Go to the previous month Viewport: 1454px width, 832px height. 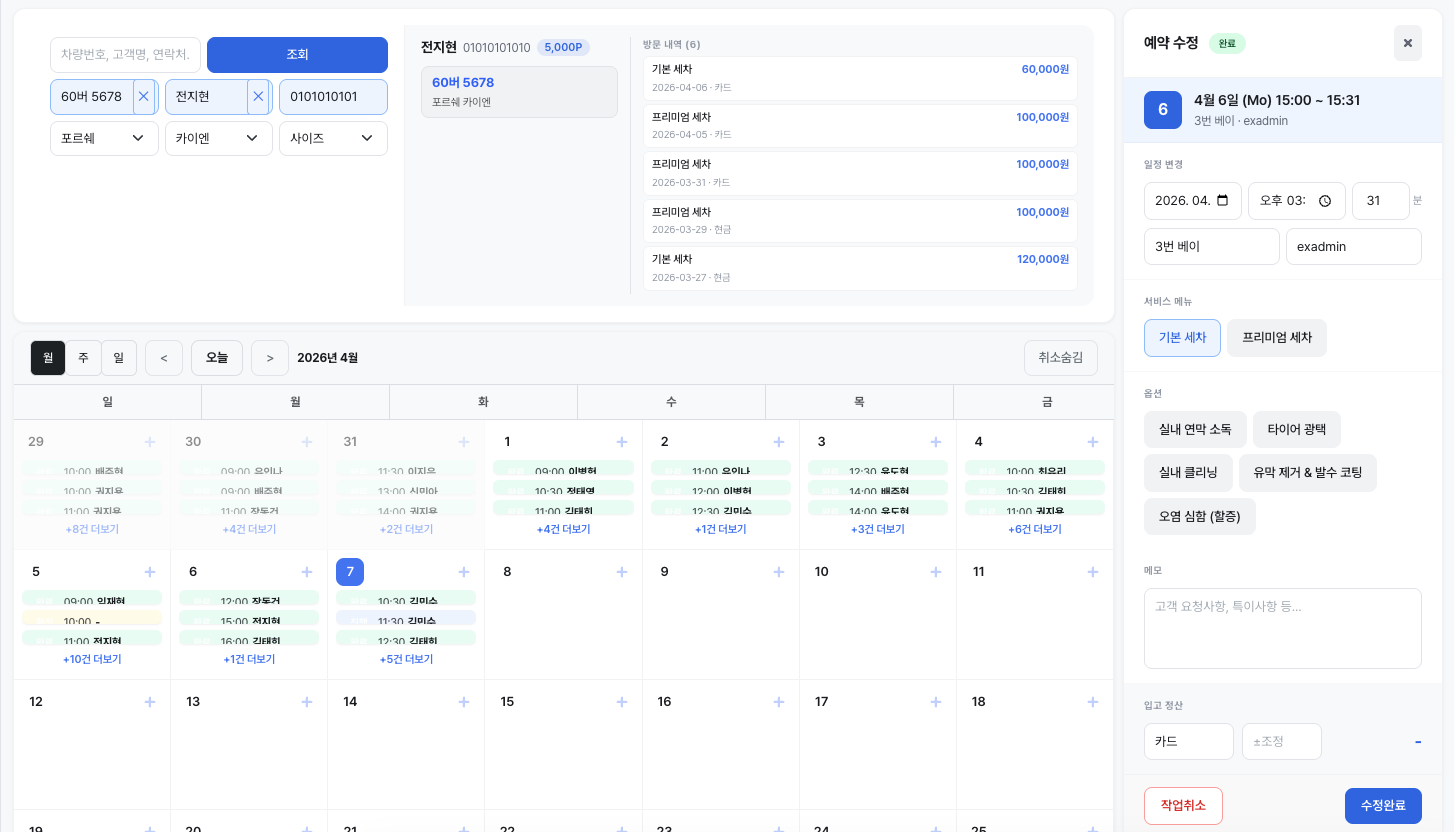pos(164,358)
